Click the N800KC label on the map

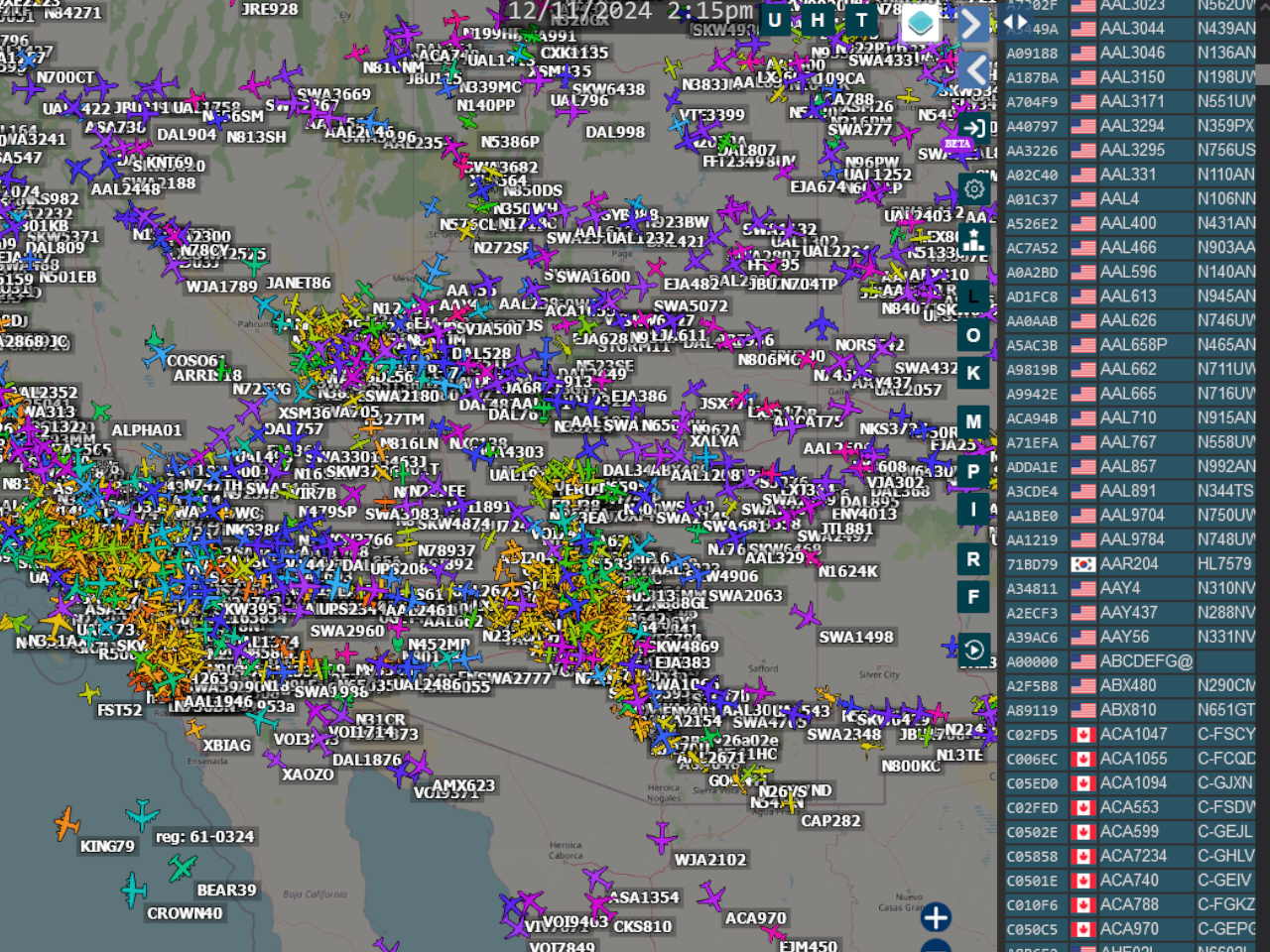(x=911, y=767)
